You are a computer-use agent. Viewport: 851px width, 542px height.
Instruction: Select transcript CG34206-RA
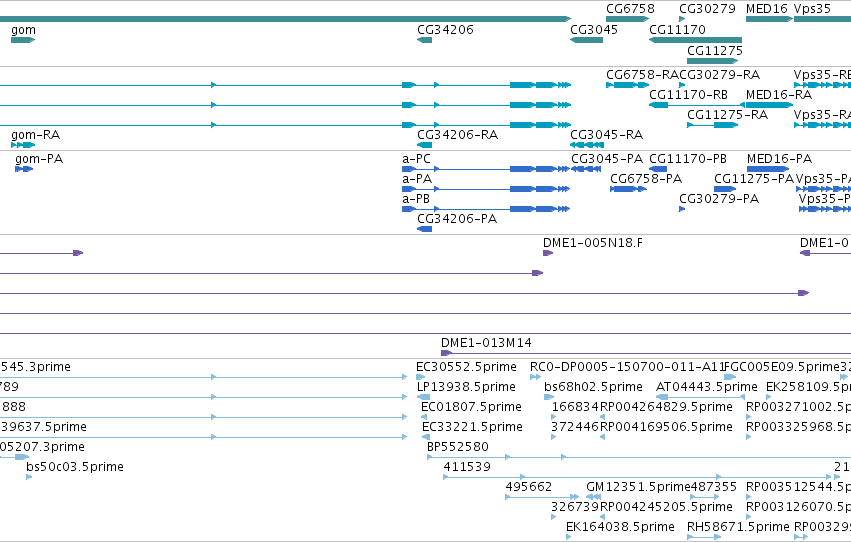[458, 135]
